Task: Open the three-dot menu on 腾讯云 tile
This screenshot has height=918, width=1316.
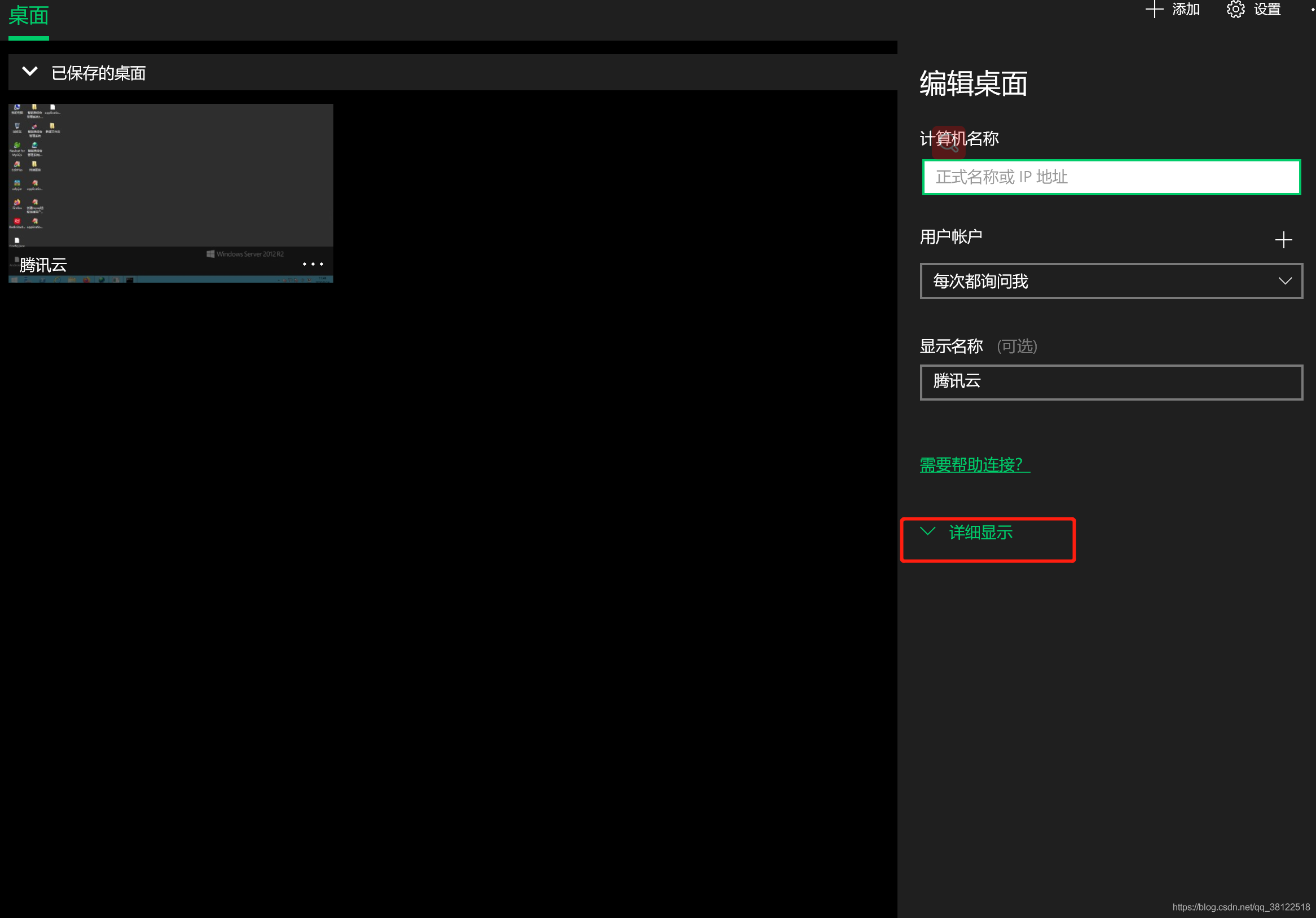Action: click(x=313, y=264)
